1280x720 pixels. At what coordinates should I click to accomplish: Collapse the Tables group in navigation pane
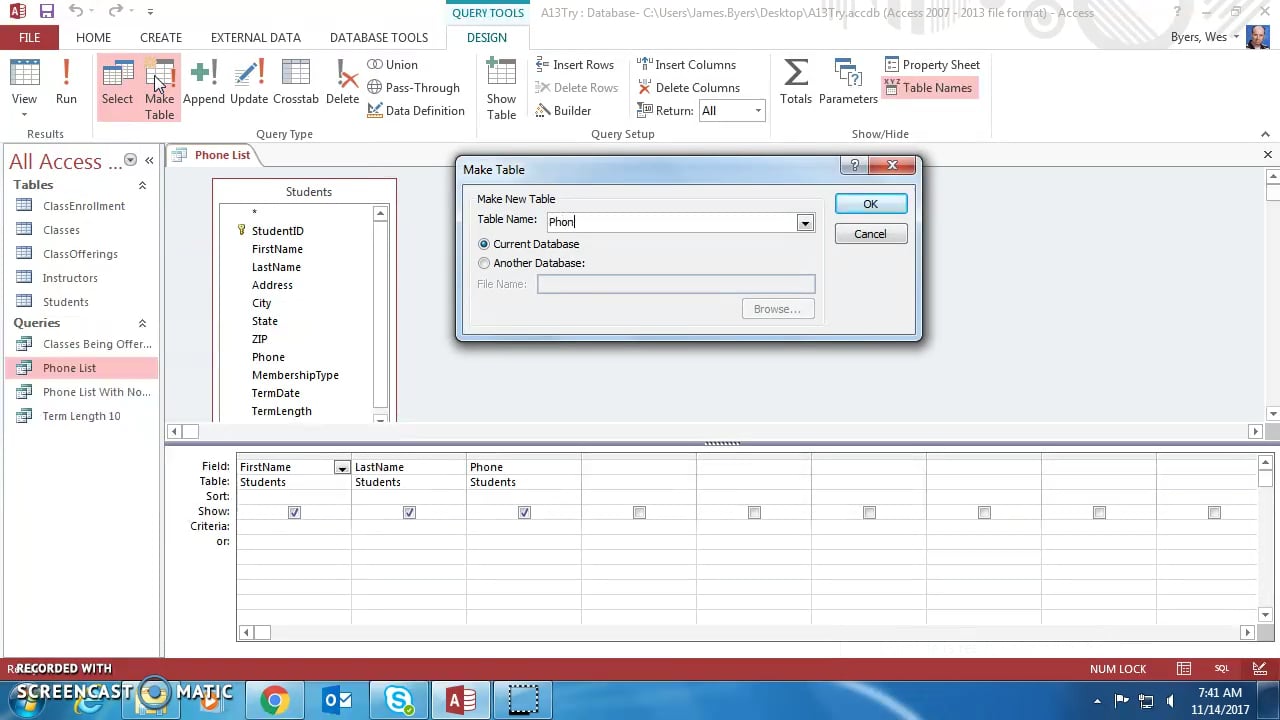click(142, 185)
